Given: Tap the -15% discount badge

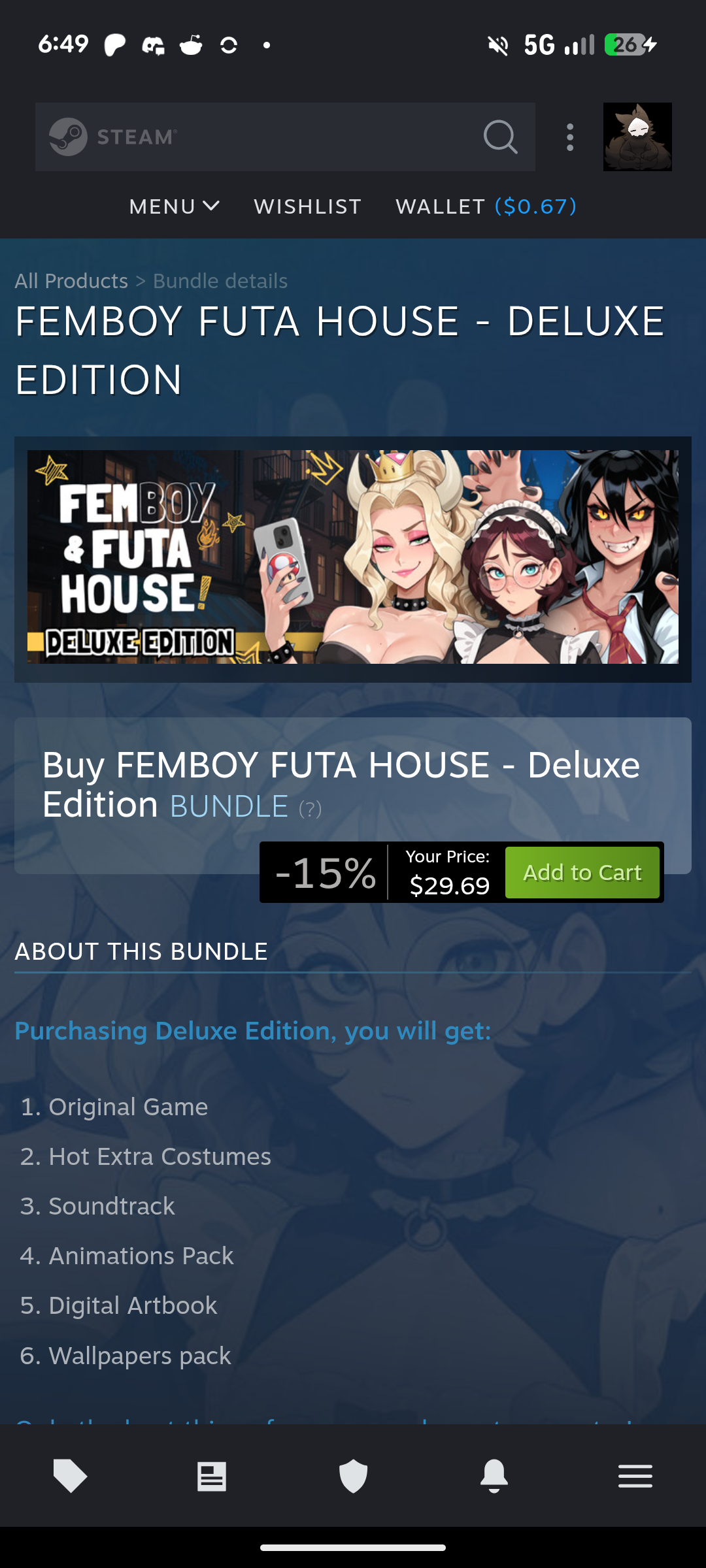Looking at the screenshot, I should 325,872.
